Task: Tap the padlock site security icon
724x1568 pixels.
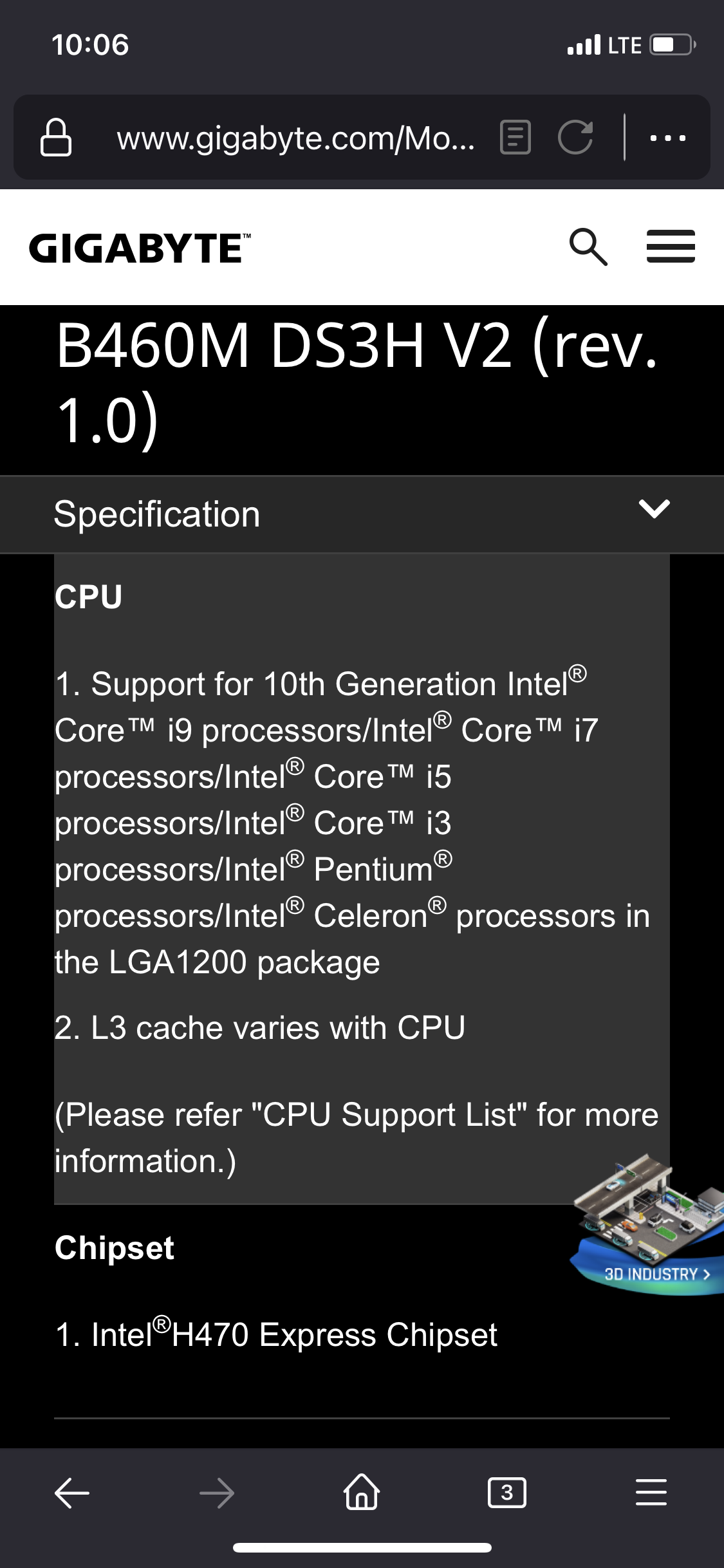Action: click(x=56, y=137)
